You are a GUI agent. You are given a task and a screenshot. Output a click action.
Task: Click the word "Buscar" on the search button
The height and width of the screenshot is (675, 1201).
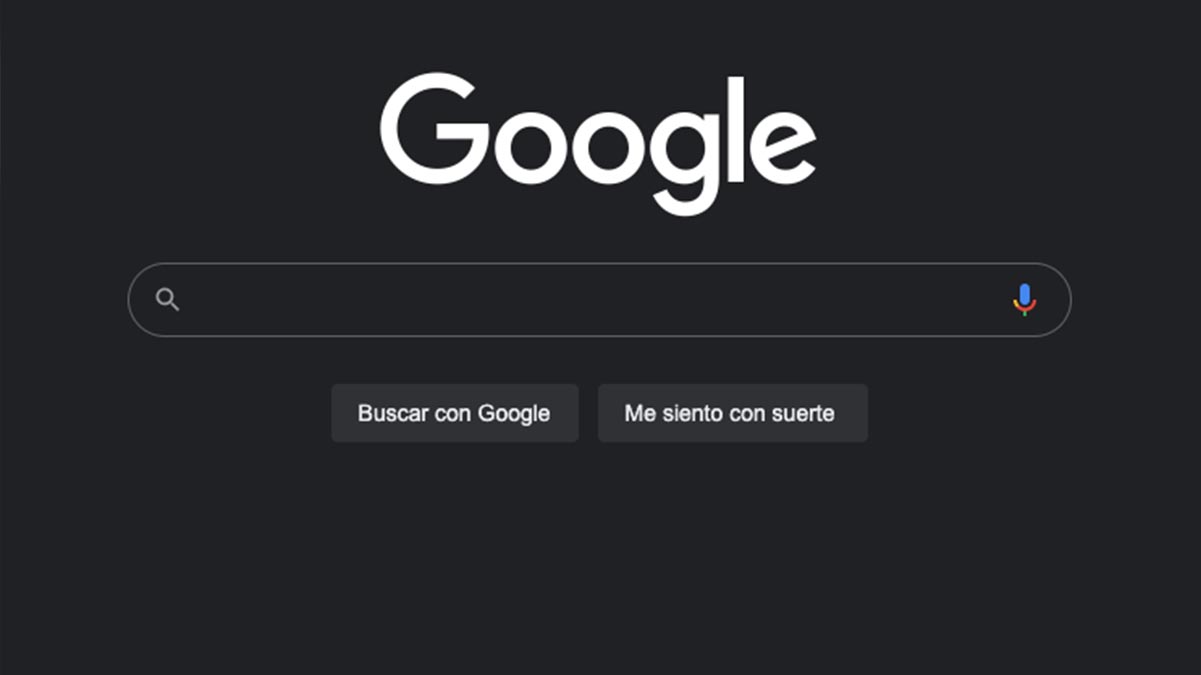(x=392, y=413)
